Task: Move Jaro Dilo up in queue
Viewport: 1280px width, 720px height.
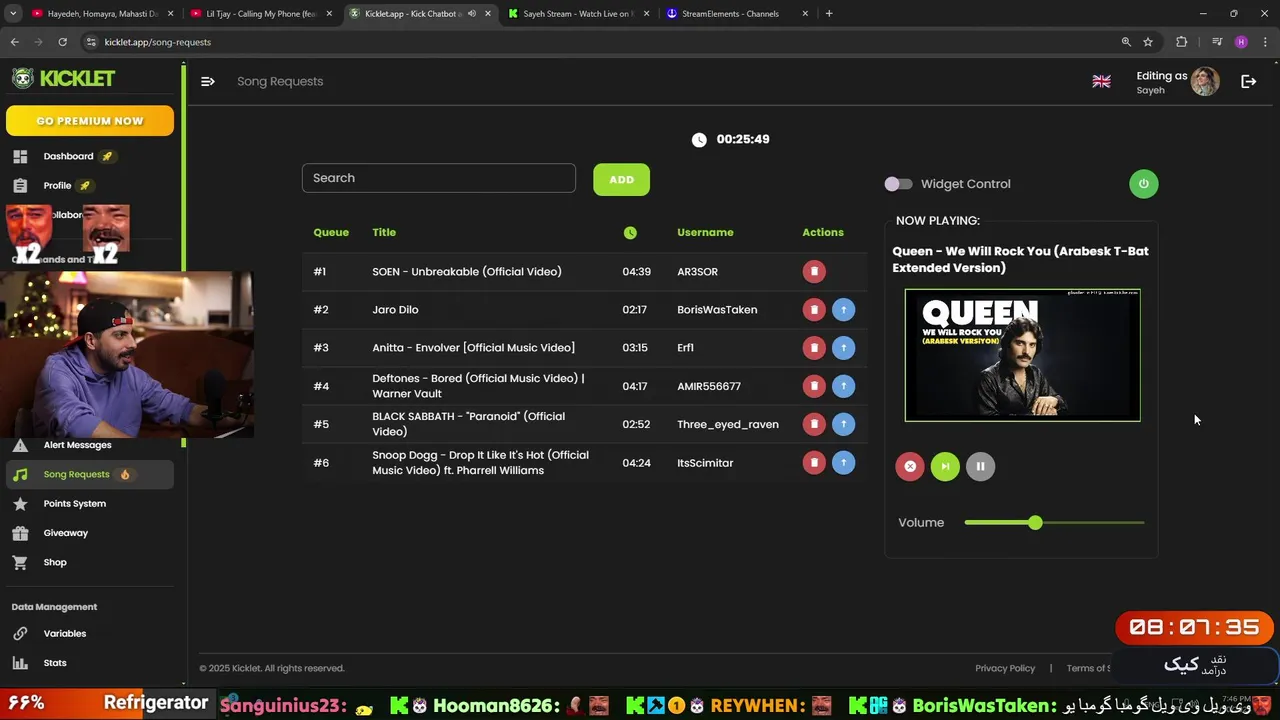Action: tap(843, 310)
